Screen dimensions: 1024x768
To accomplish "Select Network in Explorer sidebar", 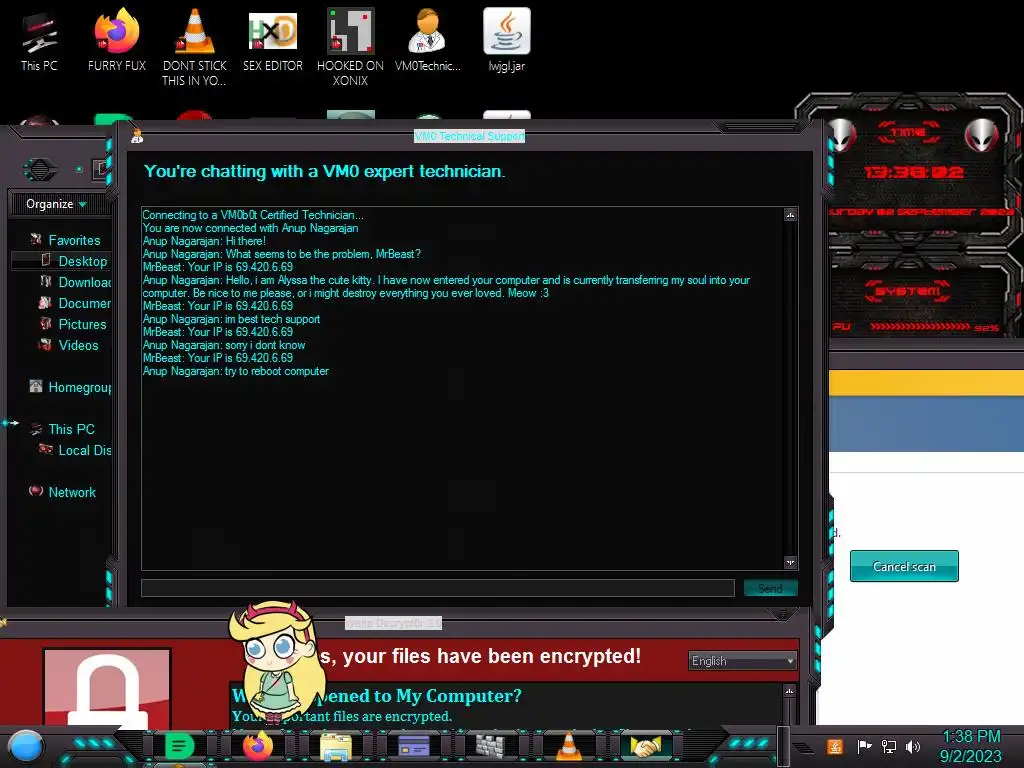I will click(x=63, y=492).
